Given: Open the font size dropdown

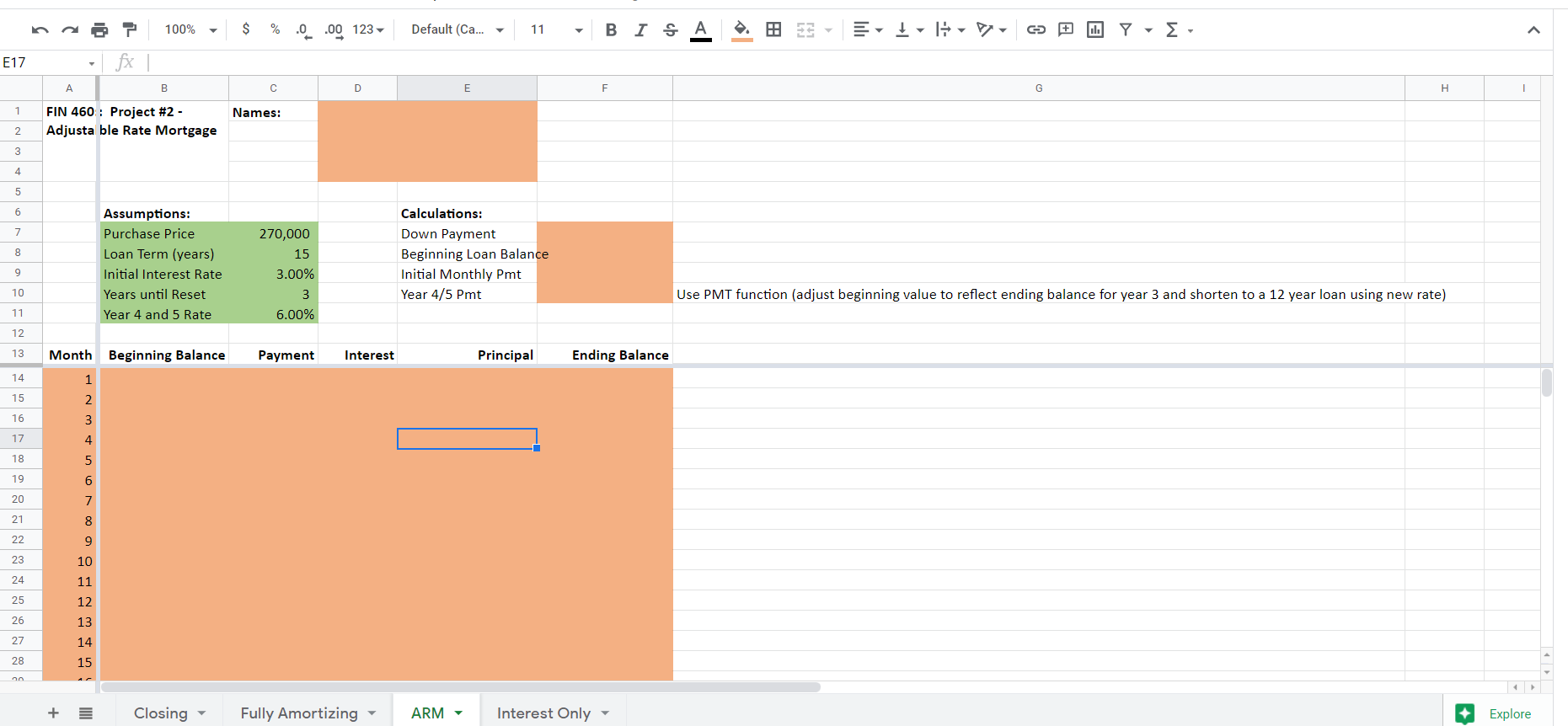Looking at the screenshot, I should click(x=556, y=29).
